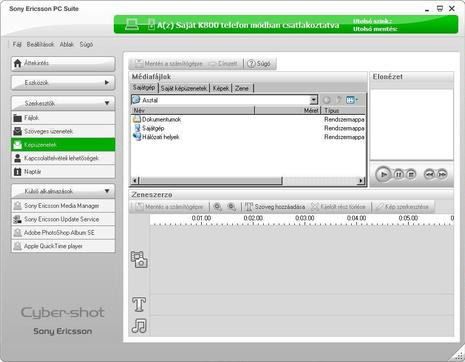The image size is (465, 362).
Task: Stop the preview playback
Action: pyautogui.click(x=411, y=174)
